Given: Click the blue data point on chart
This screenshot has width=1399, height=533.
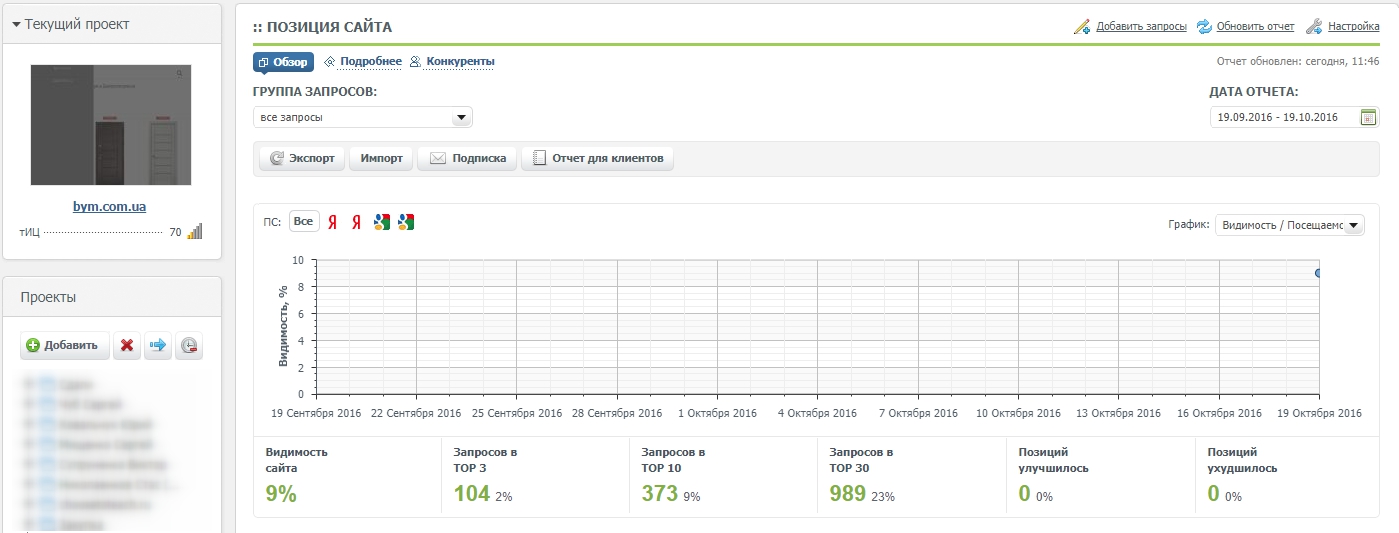Looking at the screenshot, I should pyautogui.click(x=1319, y=273).
